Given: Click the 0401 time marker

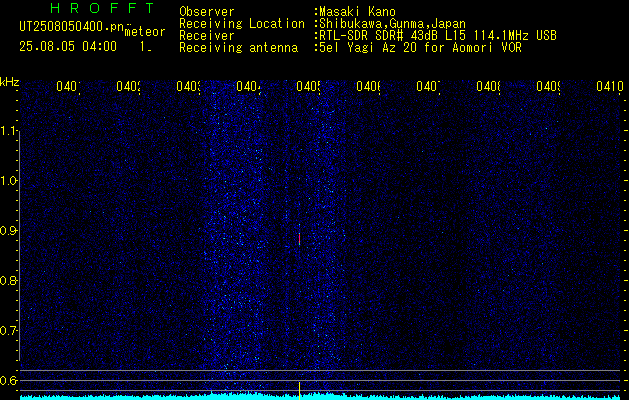Looking at the screenshot, I should (68, 87).
